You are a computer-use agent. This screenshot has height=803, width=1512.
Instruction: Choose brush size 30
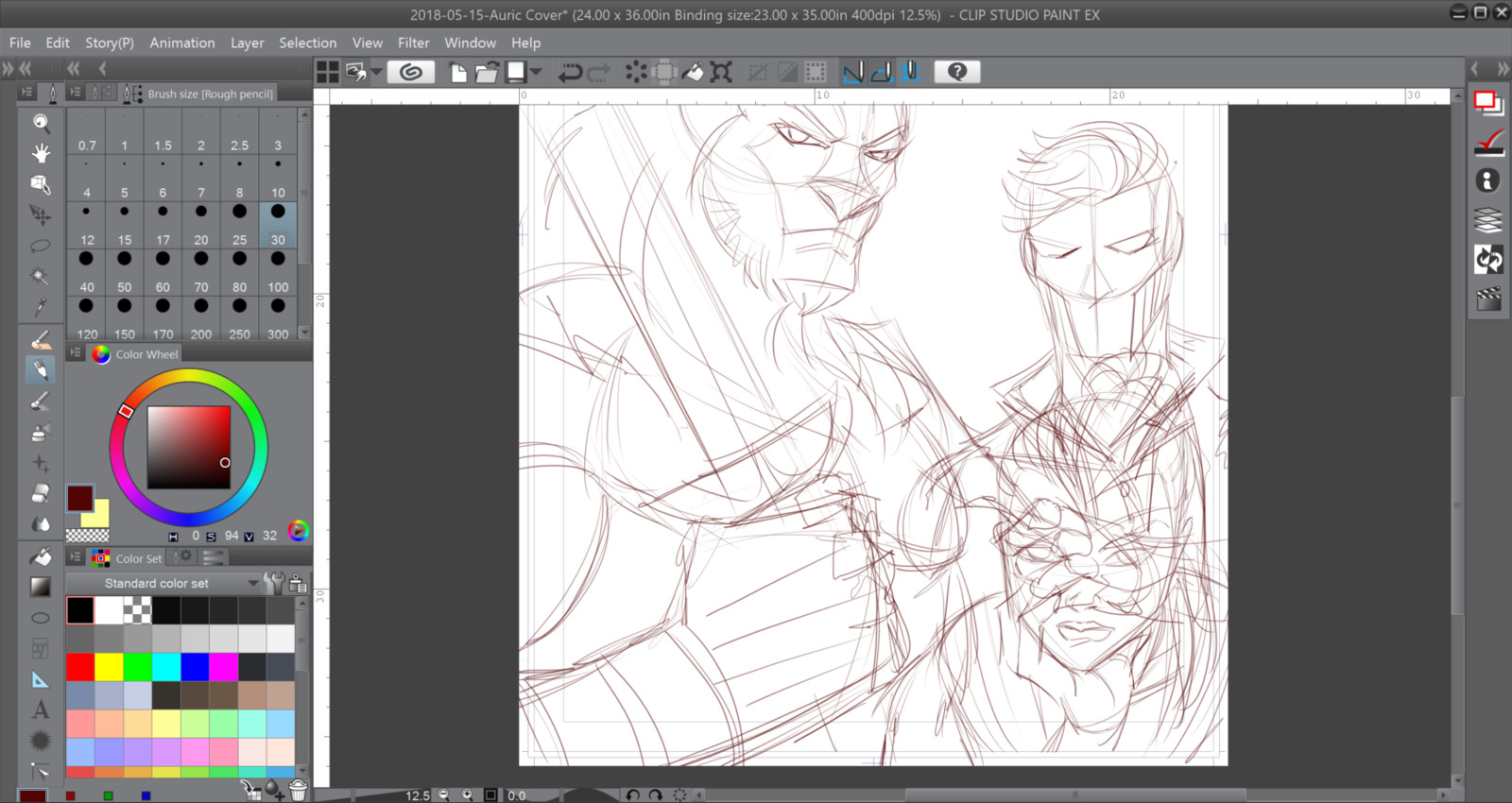[x=278, y=225]
